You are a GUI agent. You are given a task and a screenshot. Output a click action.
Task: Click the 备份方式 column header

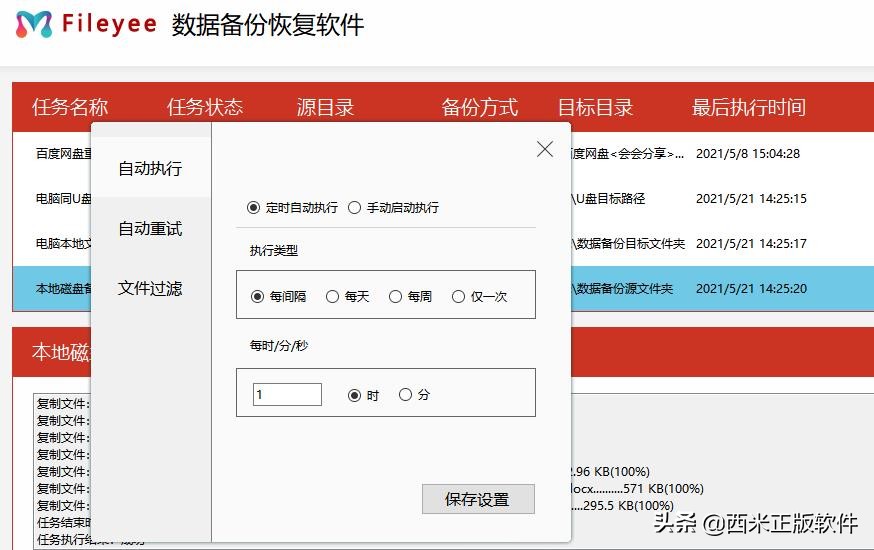point(480,107)
